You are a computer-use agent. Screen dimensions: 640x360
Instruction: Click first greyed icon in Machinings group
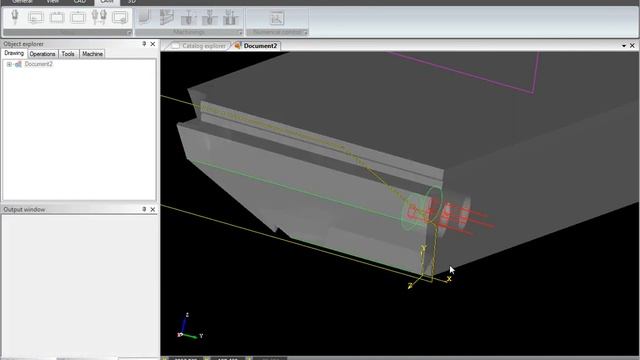144,18
